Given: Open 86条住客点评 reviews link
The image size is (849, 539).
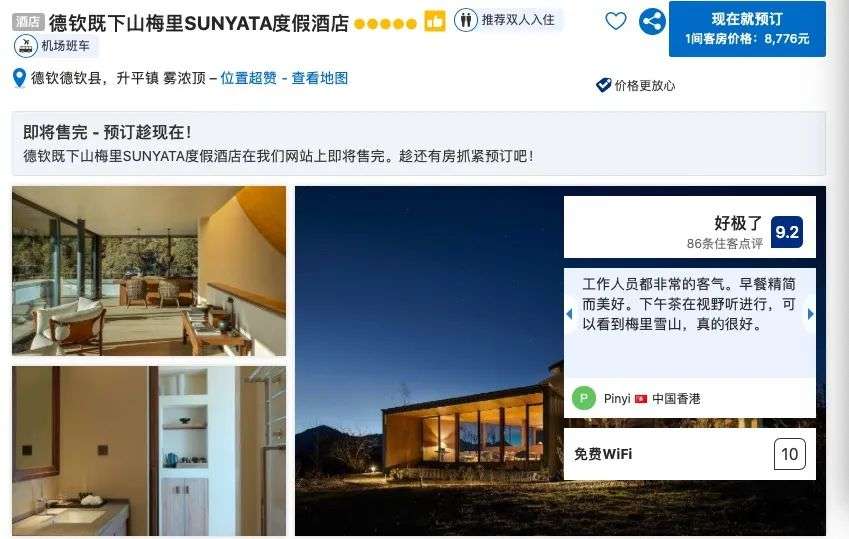Looking at the screenshot, I should tap(724, 243).
